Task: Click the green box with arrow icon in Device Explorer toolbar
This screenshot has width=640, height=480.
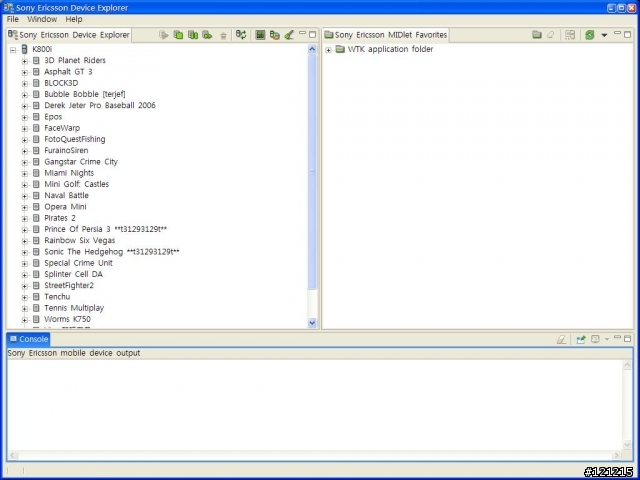Action: click(207, 35)
